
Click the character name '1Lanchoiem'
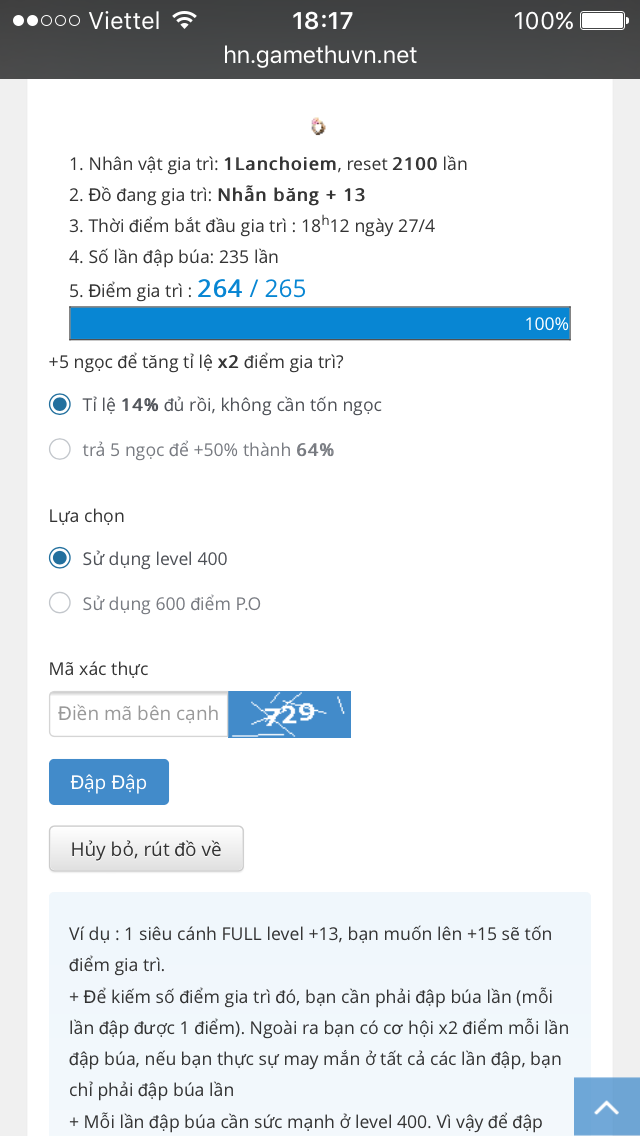280,164
